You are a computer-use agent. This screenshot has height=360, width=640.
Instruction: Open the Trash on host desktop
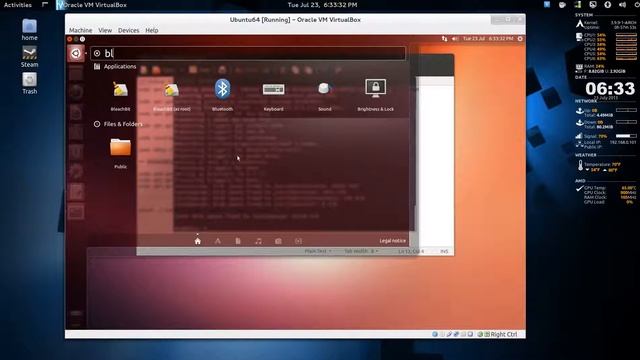[x=29, y=84]
